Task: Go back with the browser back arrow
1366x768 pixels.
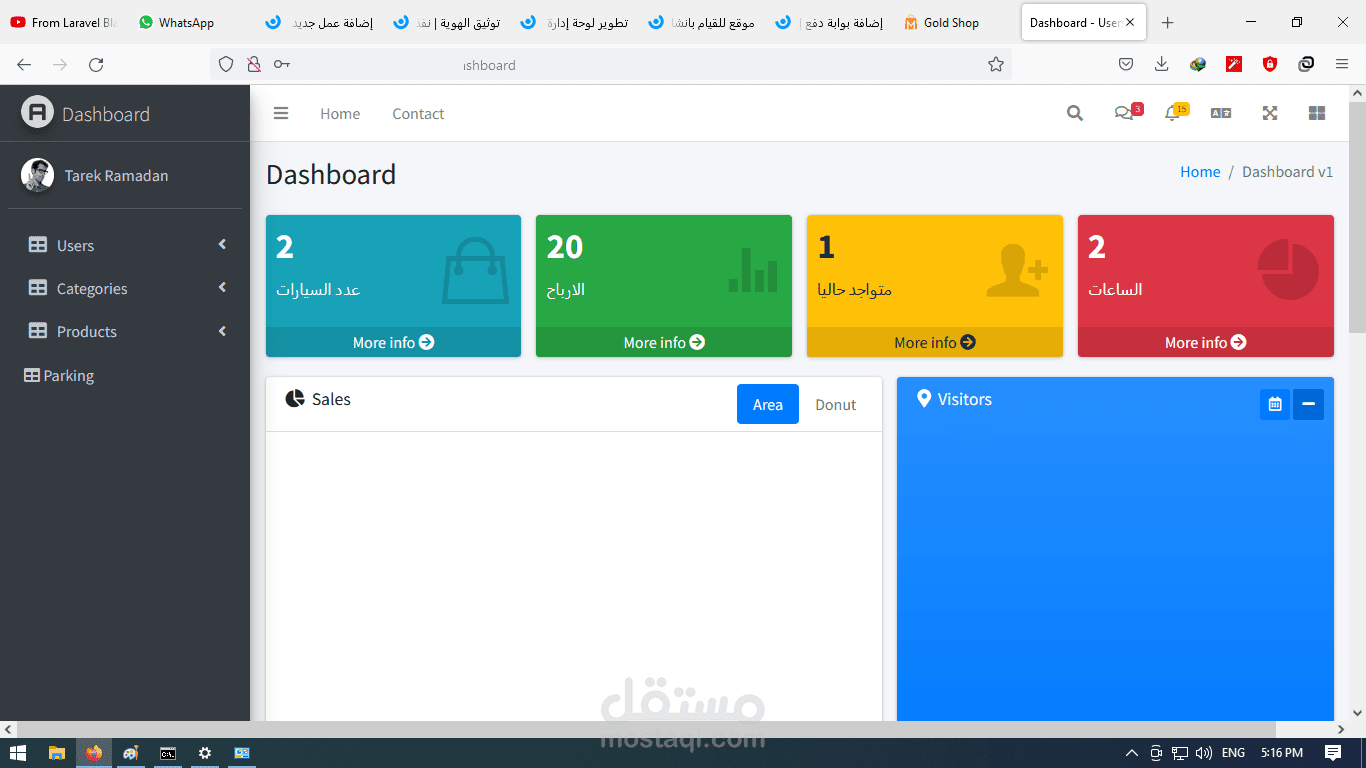Action: [x=24, y=64]
